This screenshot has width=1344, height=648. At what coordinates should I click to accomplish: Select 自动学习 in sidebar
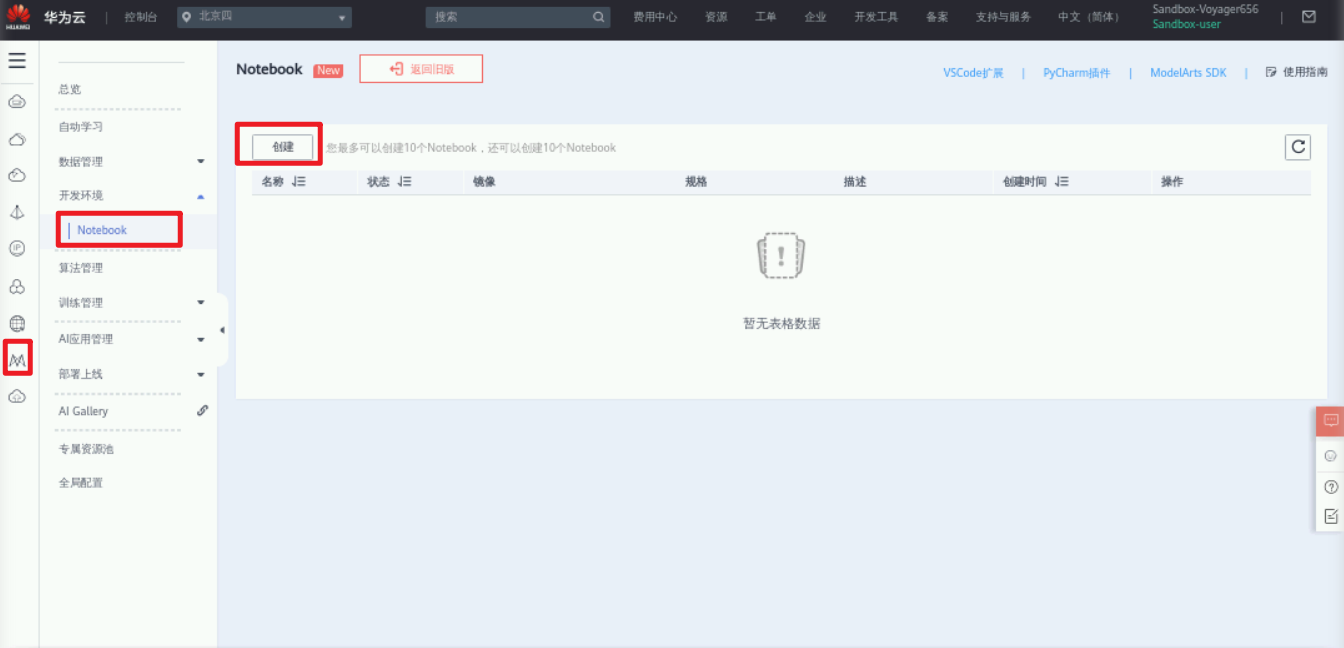point(81,127)
